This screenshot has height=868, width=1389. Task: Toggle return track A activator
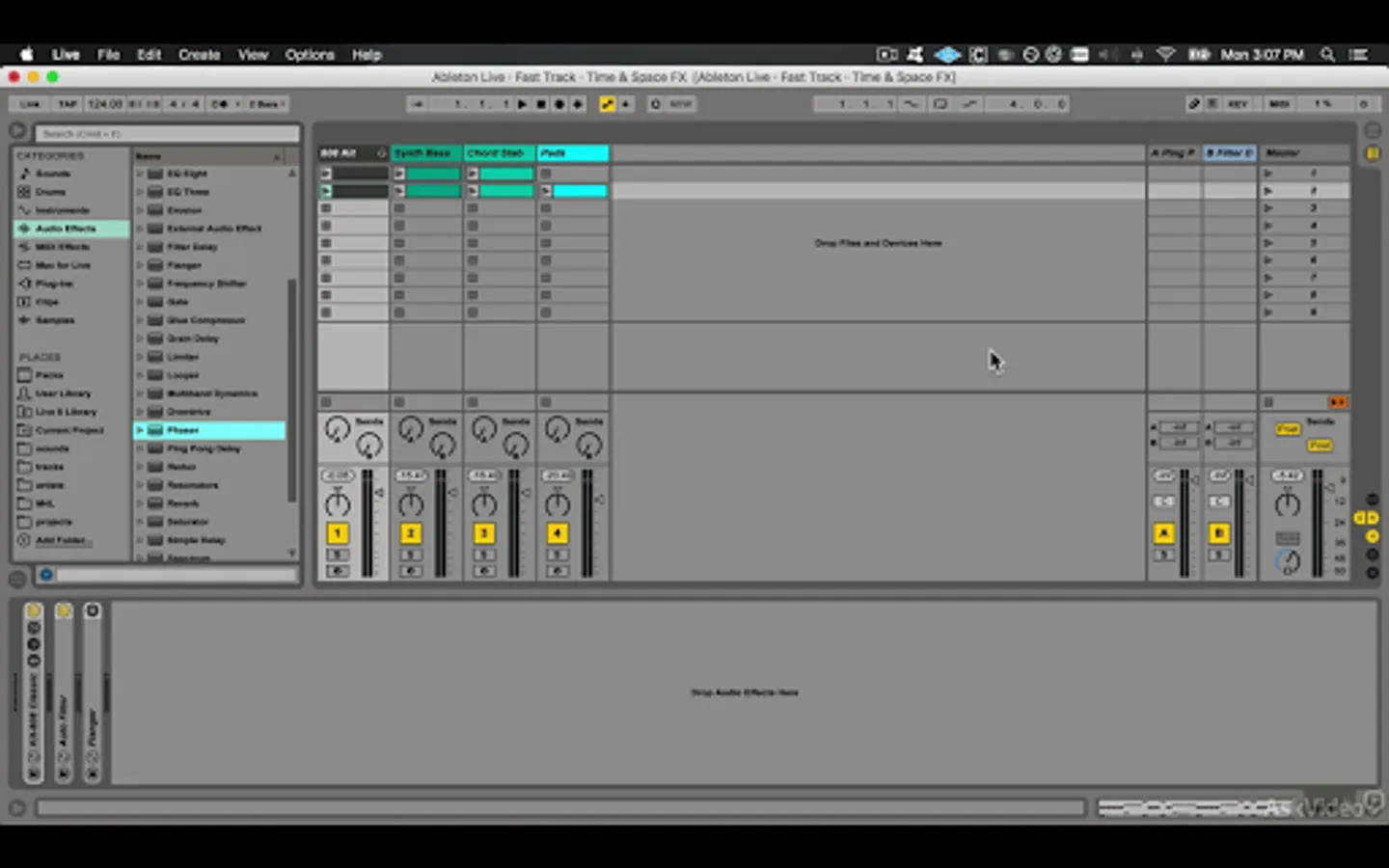click(1164, 533)
